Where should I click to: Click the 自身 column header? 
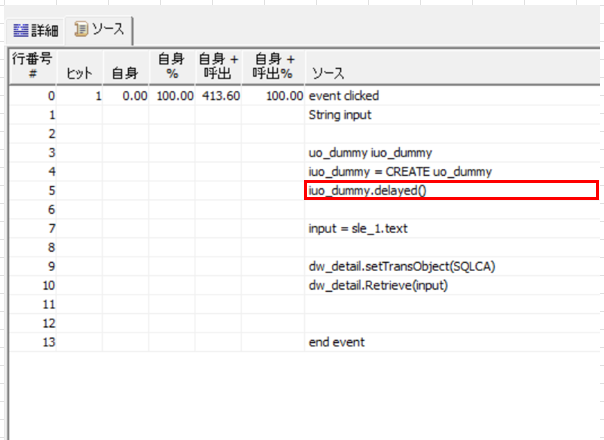(x=125, y=74)
